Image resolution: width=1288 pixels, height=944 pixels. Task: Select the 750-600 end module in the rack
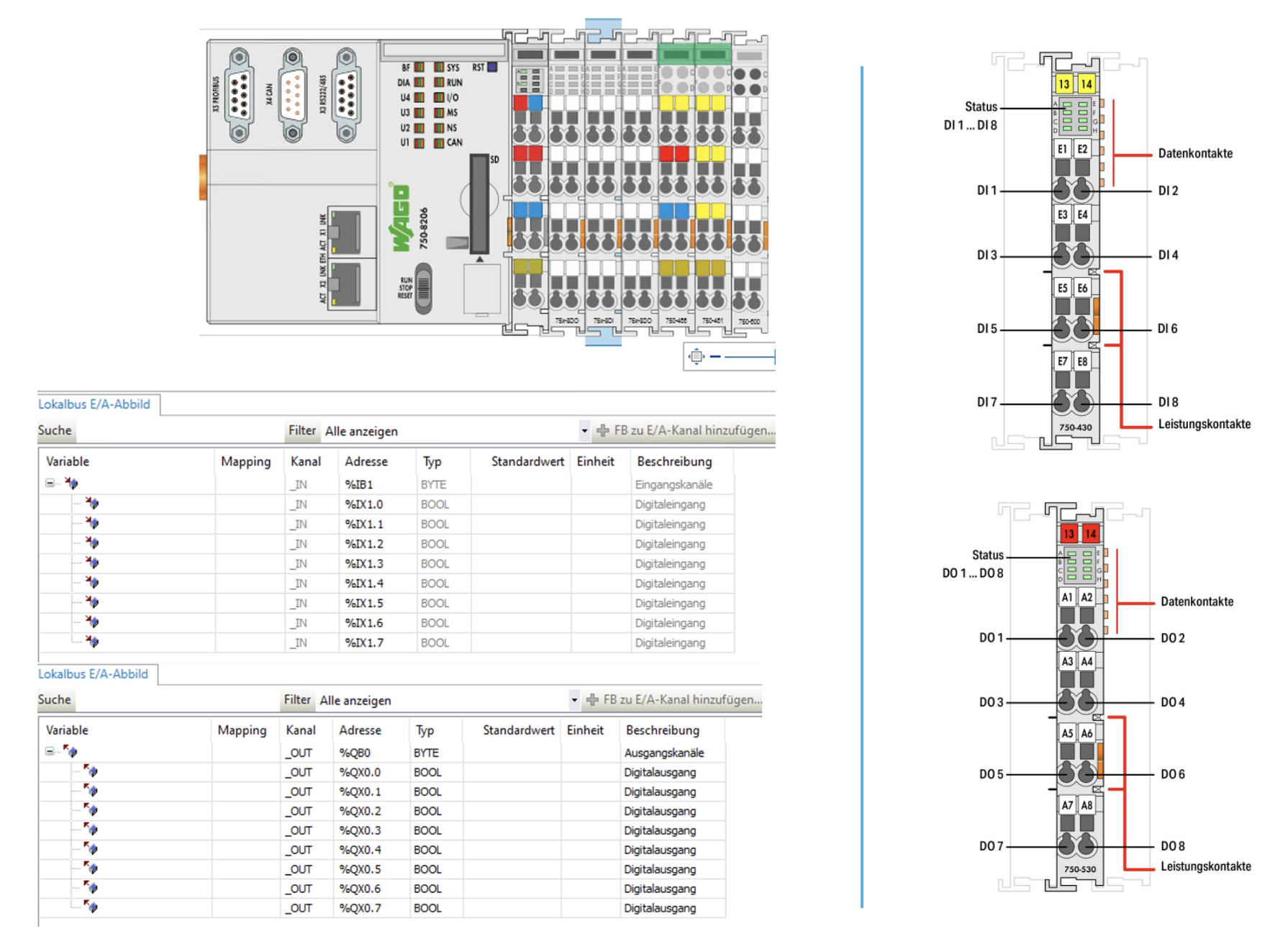[749, 187]
